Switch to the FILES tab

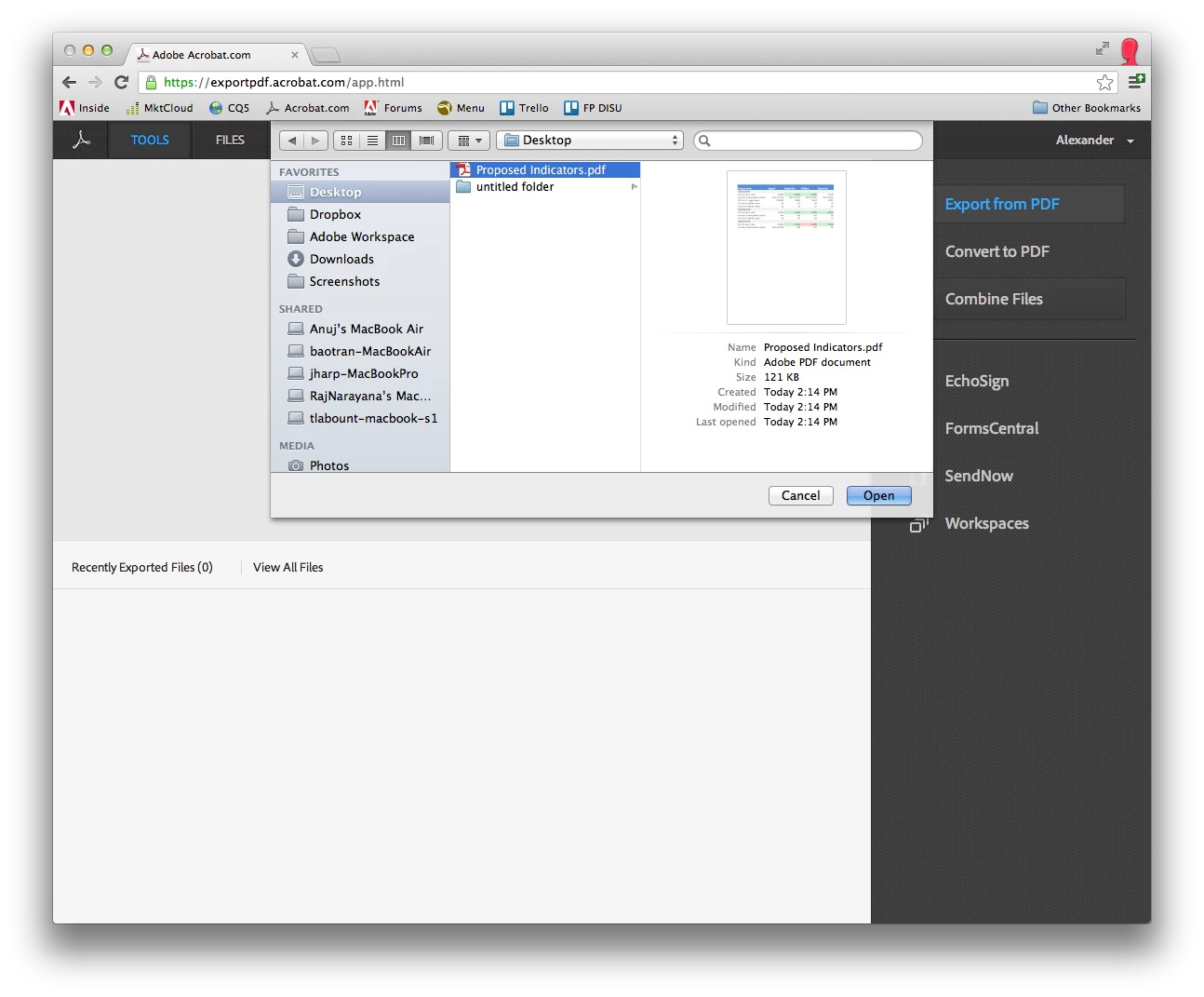point(230,140)
